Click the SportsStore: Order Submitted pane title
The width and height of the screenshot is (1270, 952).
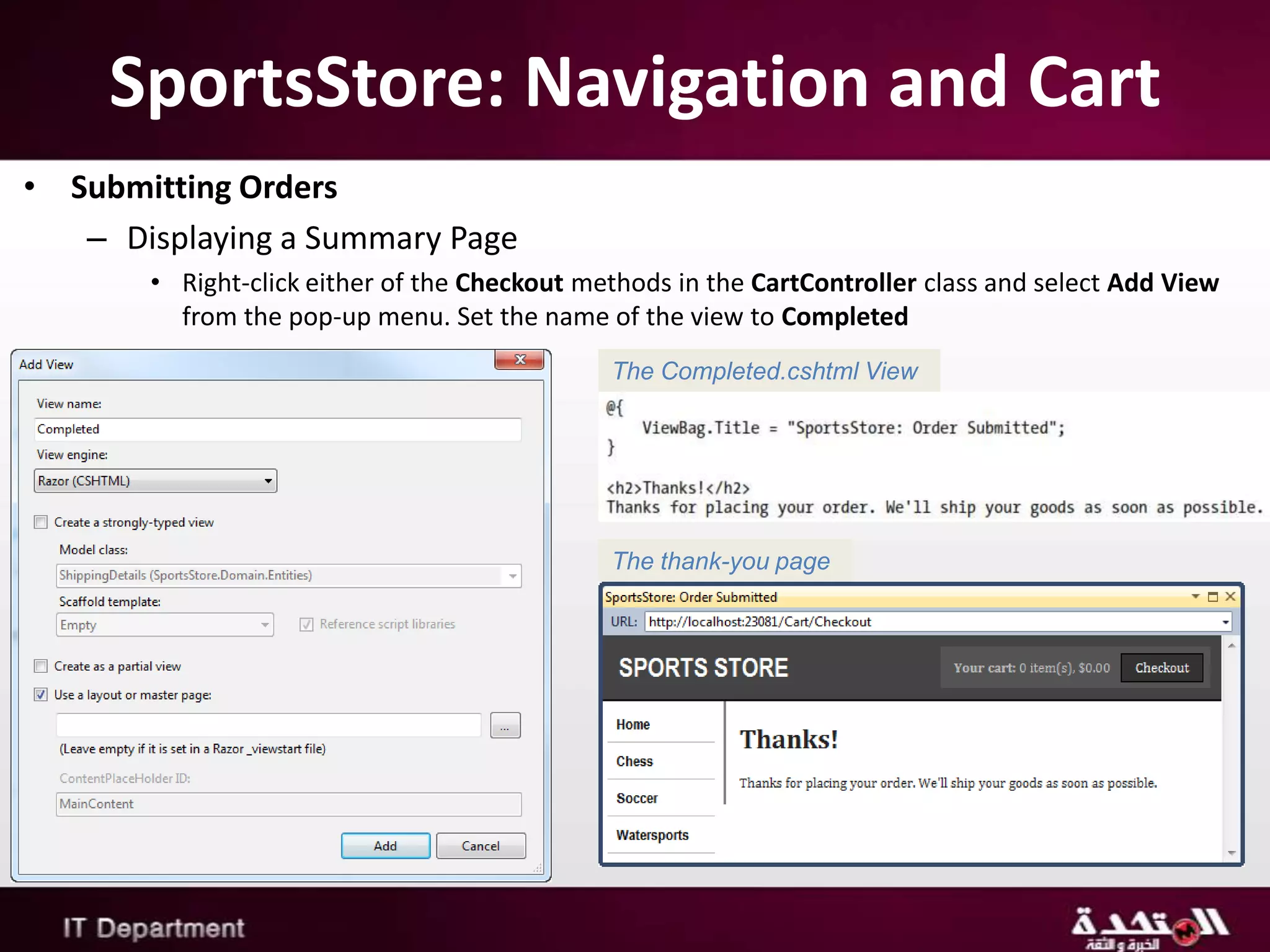tap(691, 597)
